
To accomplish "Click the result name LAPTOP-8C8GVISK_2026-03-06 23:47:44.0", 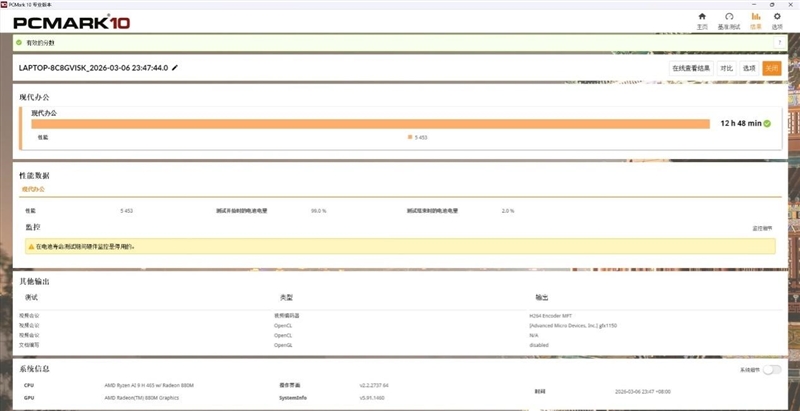I will pos(93,67).
